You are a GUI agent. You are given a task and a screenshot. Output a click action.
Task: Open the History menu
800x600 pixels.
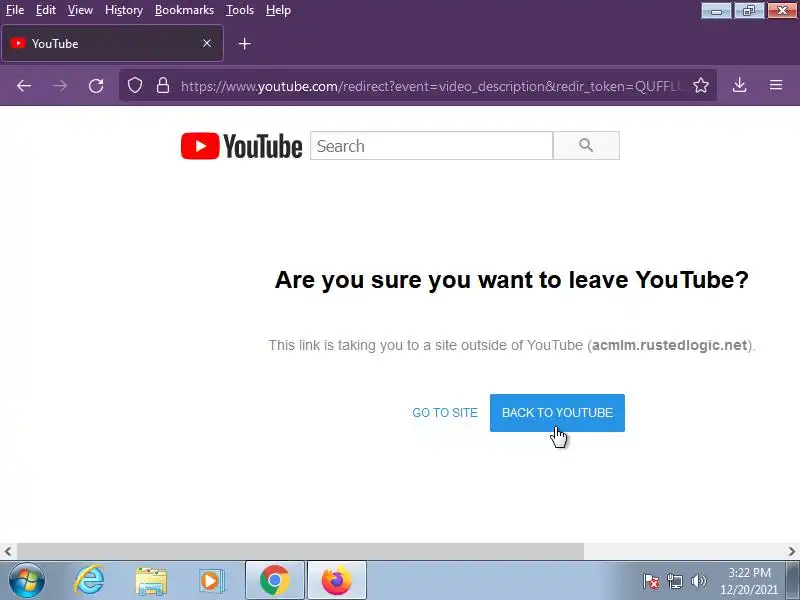click(123, 10)
